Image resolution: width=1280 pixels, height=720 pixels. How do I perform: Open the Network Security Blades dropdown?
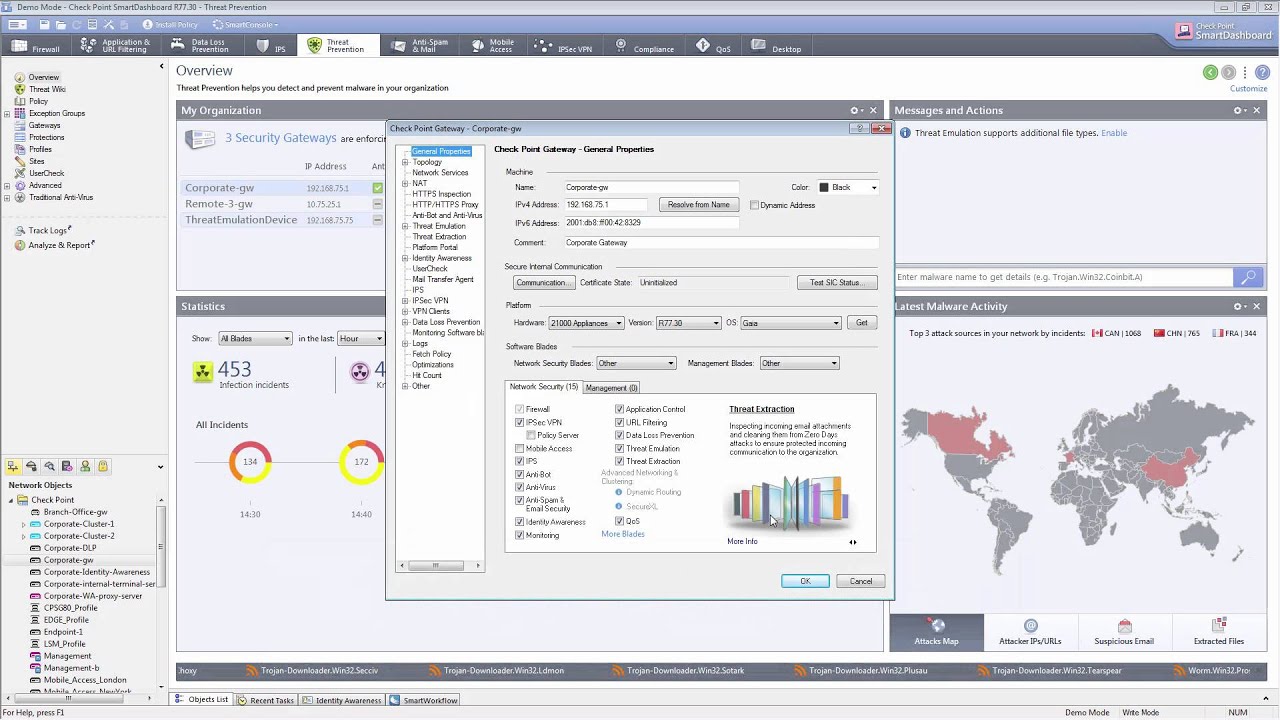(x=636, y=363)
